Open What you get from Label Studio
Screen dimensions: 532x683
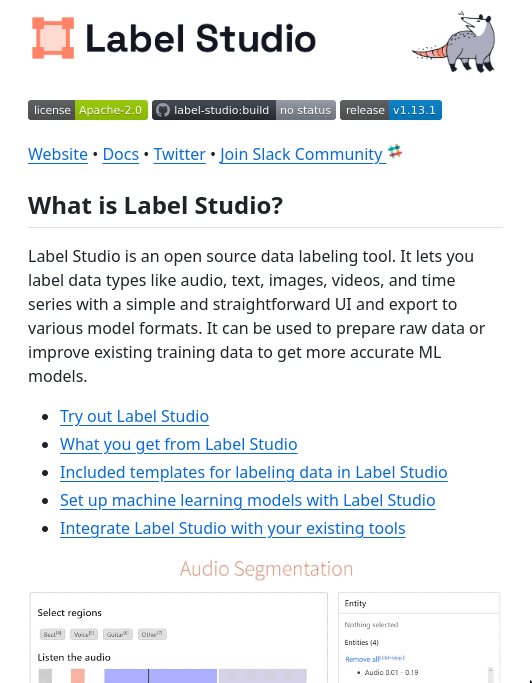pos(179,444)
